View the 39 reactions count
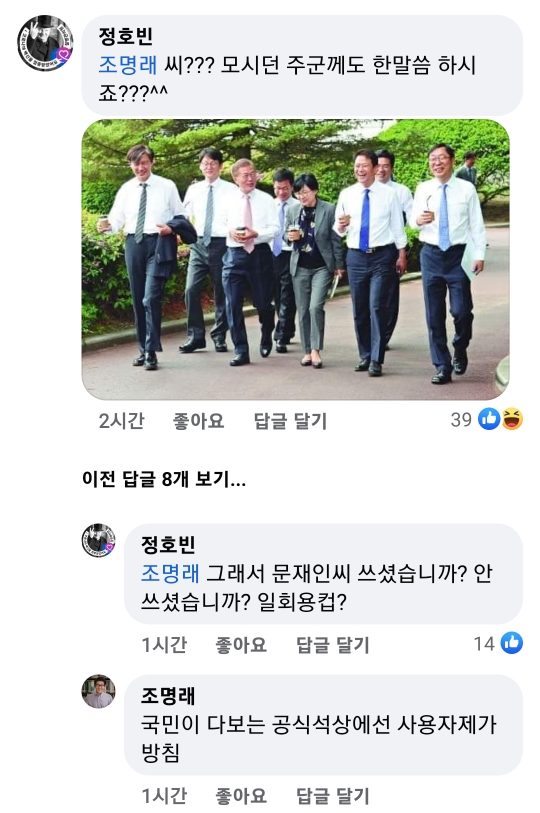 461,419
